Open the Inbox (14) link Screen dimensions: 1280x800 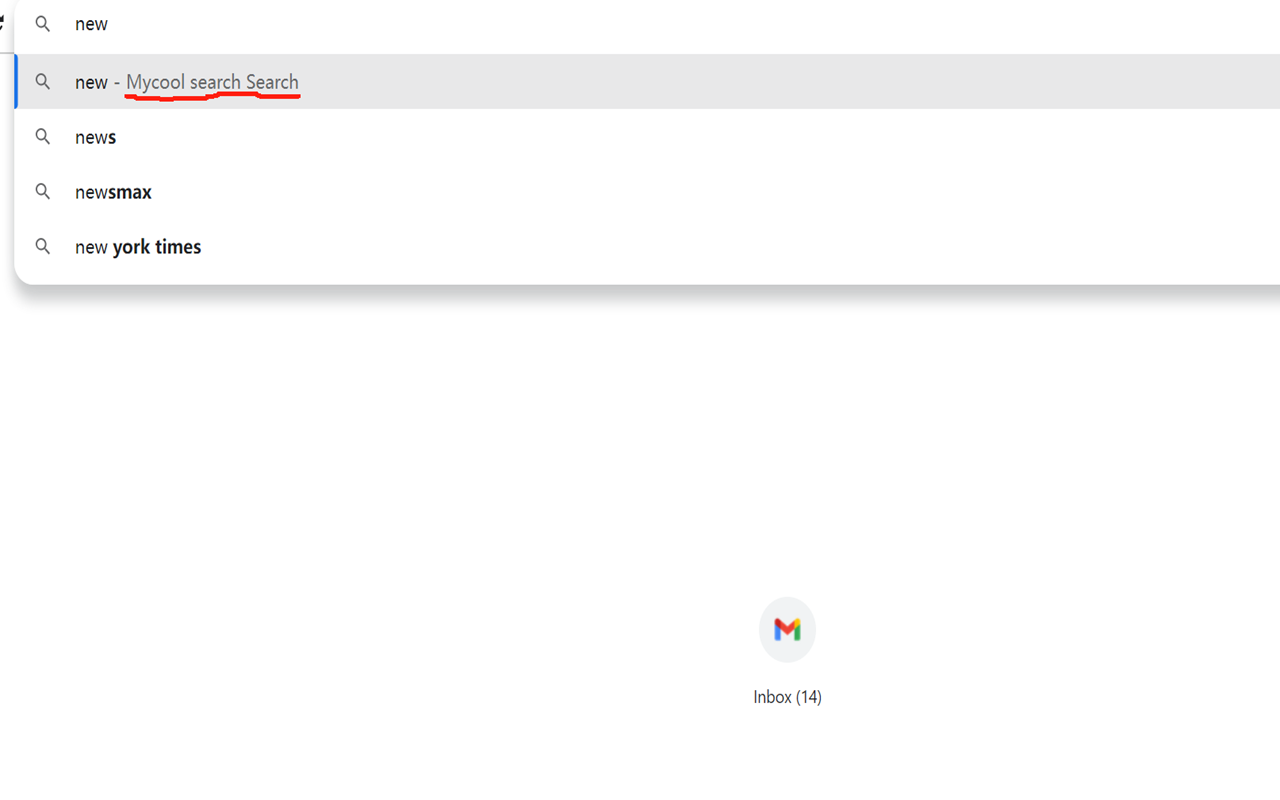click(x=787, y=696)
